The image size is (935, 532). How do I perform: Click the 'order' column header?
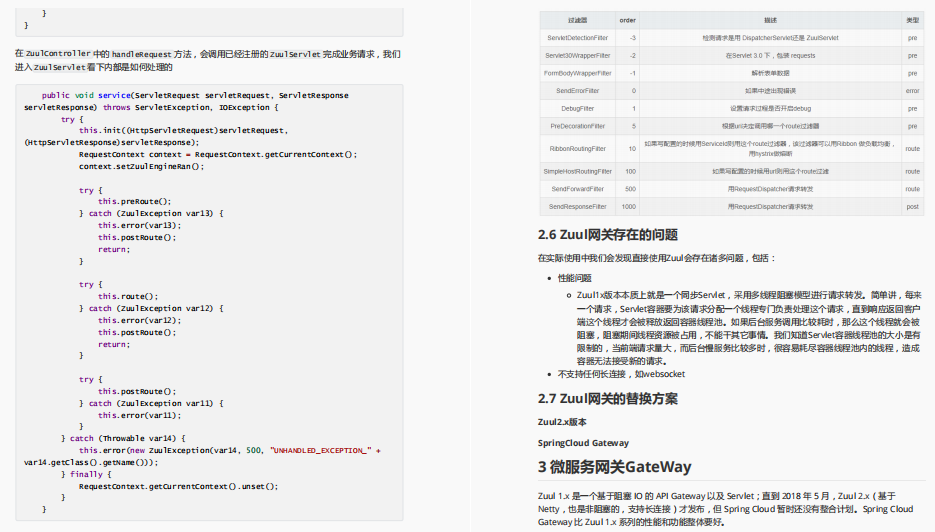pos(627,20)
